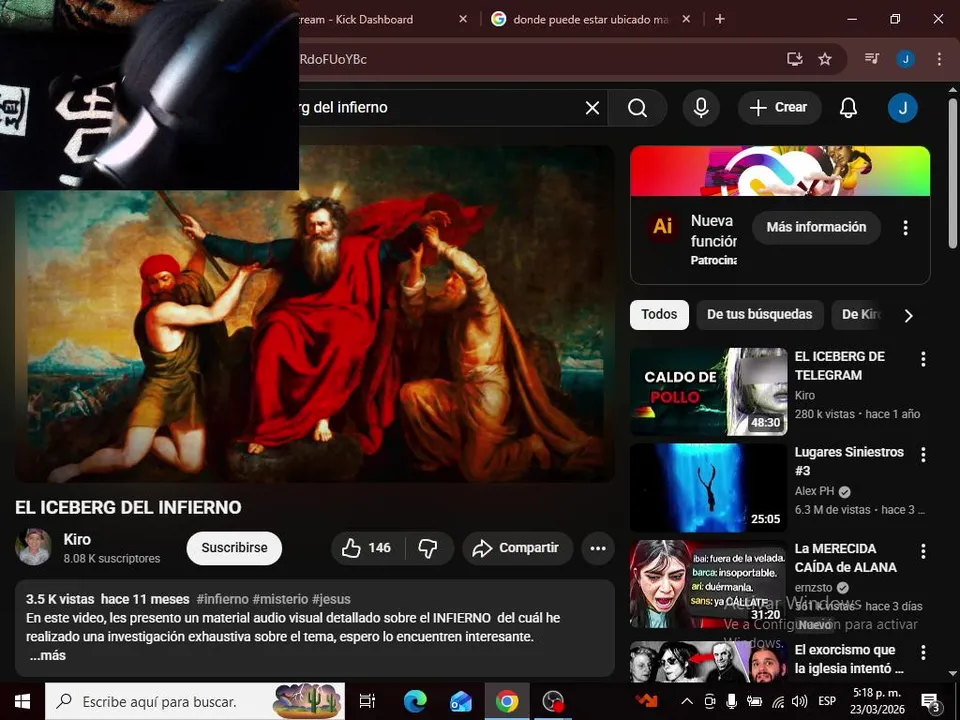
Task: Dislike the video with thumbs down
Action: point(428,548)
